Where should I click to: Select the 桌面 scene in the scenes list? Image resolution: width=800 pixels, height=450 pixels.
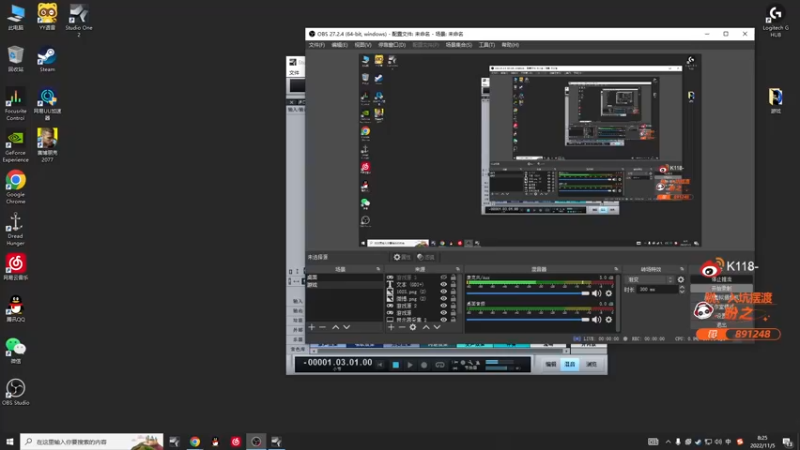coord(344,278)
